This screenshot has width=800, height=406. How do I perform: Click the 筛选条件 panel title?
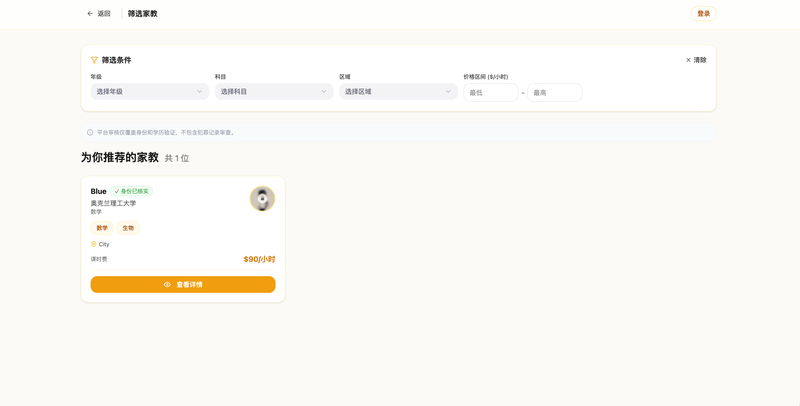116,60
